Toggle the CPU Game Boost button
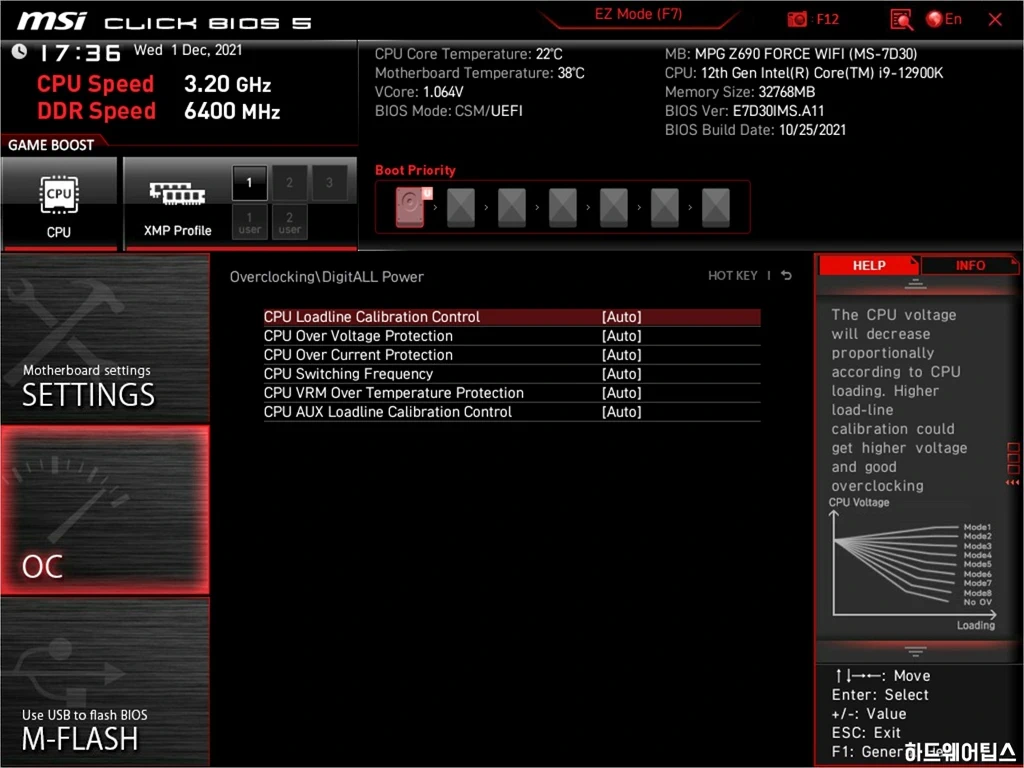Viewport: 1024px width, 768px height. (59, 203)
